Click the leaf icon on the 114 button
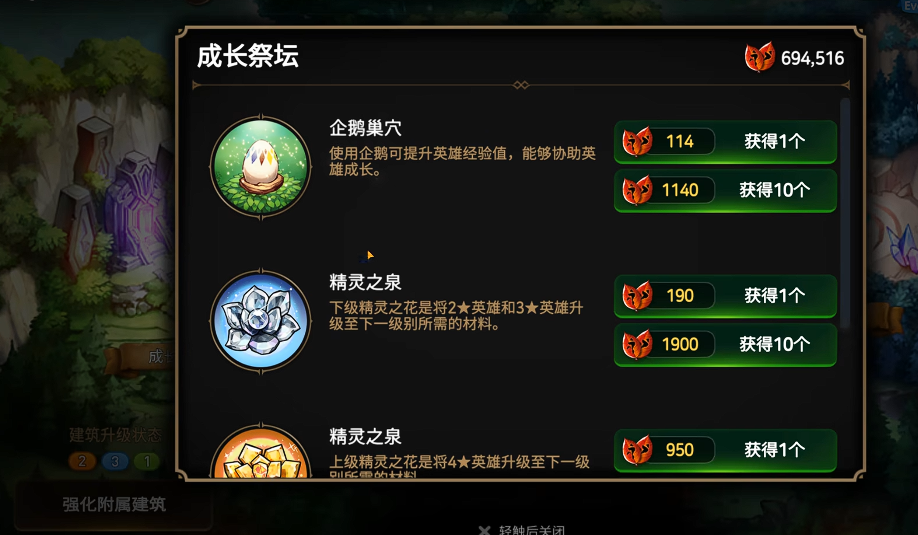The height and width of the screenshot is (535, 918). coord(637,141)
